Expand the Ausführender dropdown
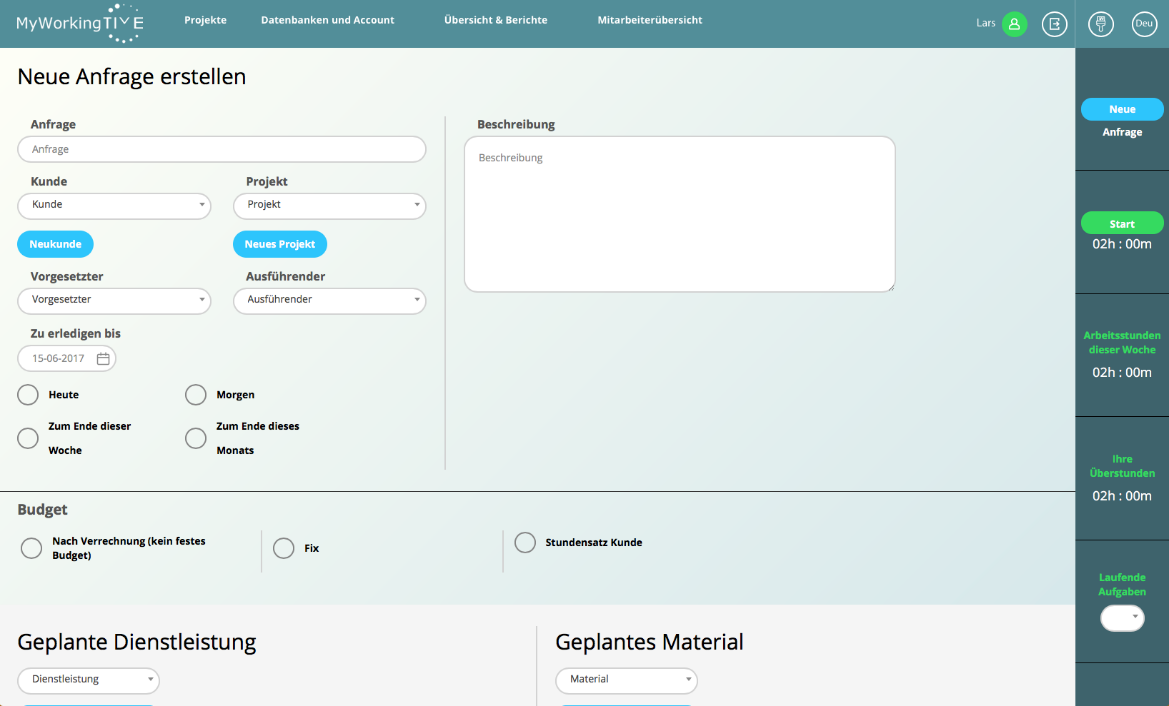This screenshot has width=1169, height=706. click(330, 300)
